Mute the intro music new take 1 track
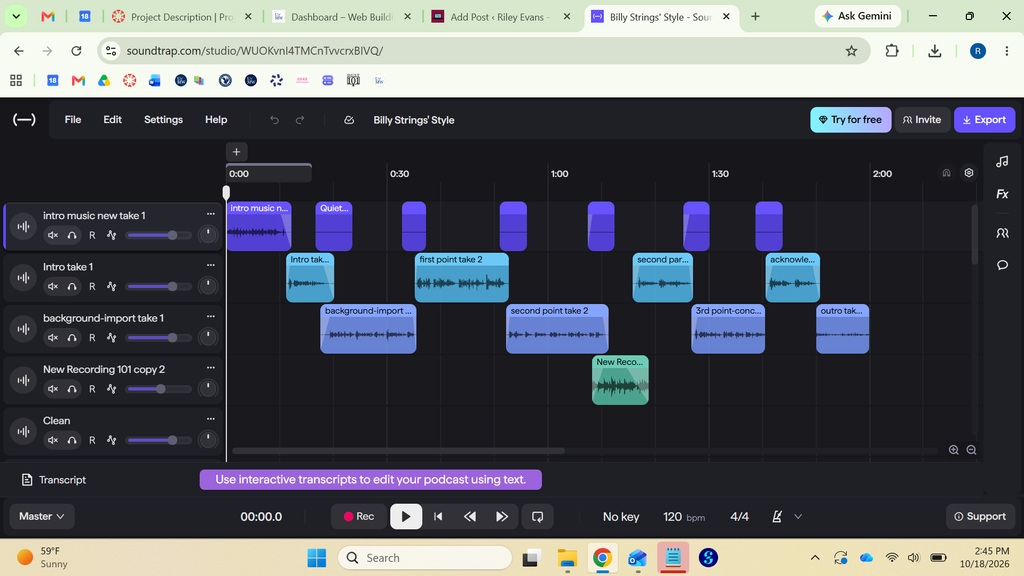 click(x=53, y=235)
